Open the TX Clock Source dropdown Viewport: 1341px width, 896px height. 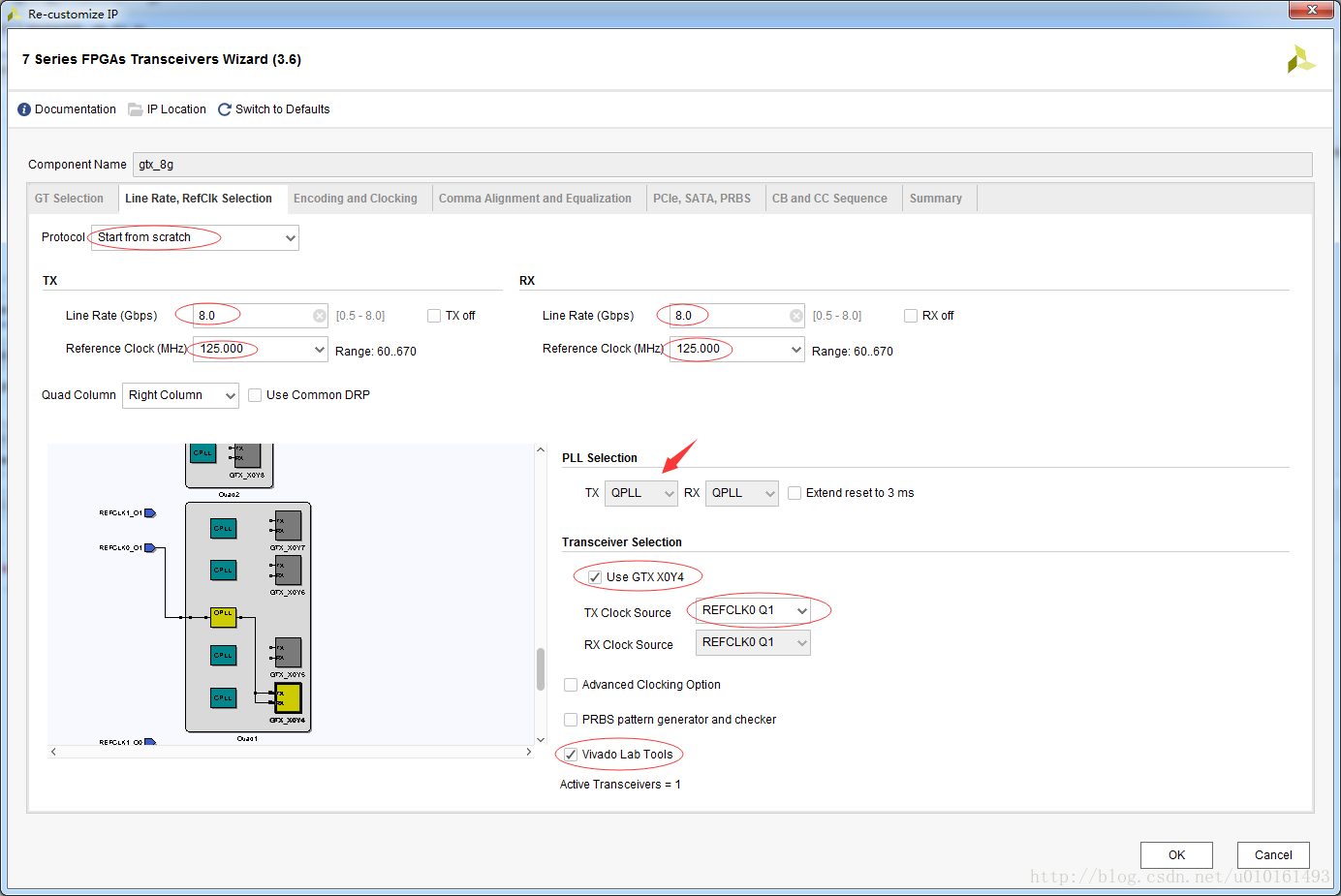pos(753,611)
